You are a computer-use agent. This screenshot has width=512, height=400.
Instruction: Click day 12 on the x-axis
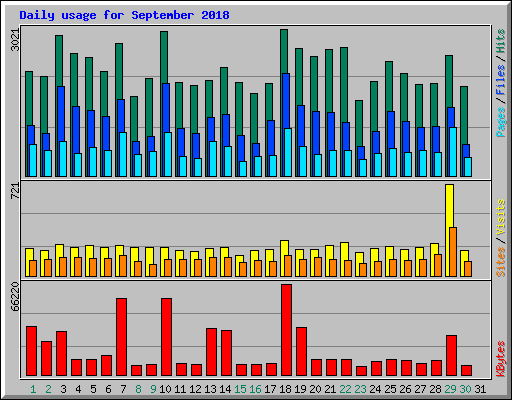coord(195,389)
